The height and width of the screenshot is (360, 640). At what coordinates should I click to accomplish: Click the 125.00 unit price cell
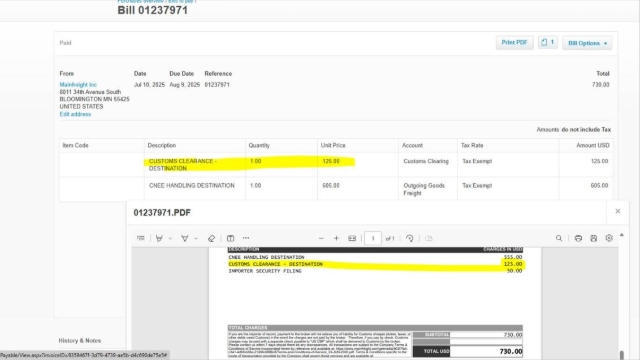358,164
